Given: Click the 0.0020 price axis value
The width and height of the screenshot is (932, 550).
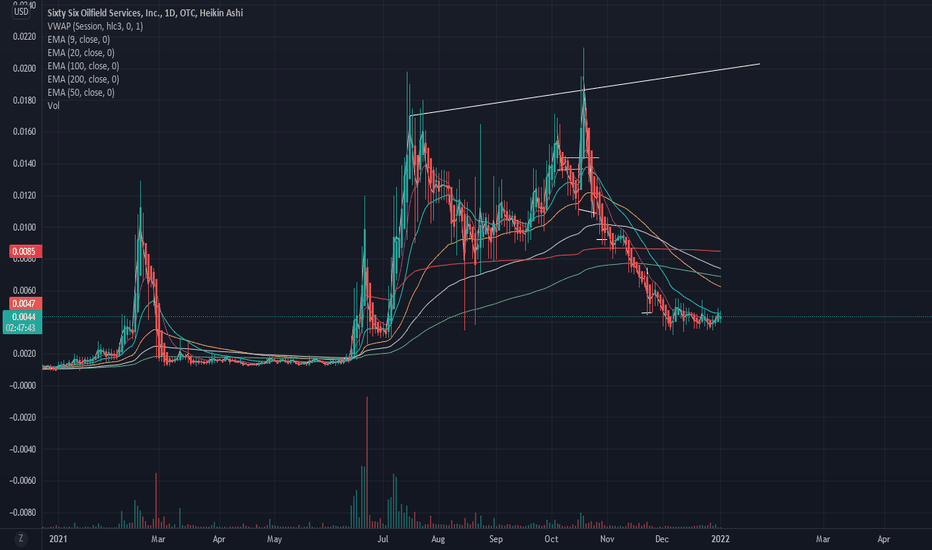Looking at the screenshot, I should coord(24,354).
